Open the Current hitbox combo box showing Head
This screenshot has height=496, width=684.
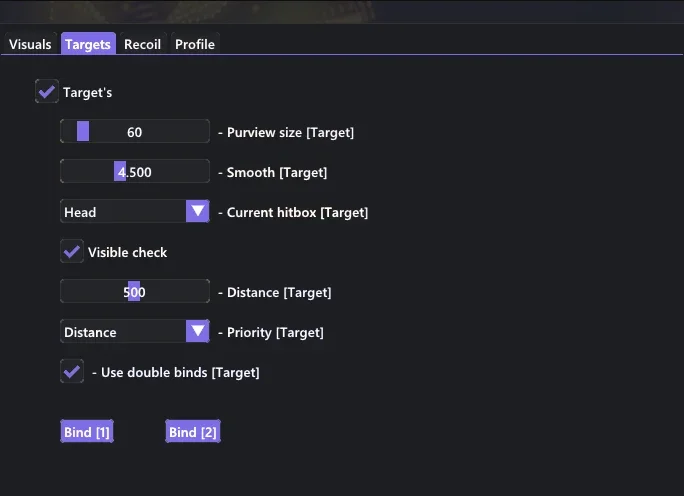coord(135,212)
